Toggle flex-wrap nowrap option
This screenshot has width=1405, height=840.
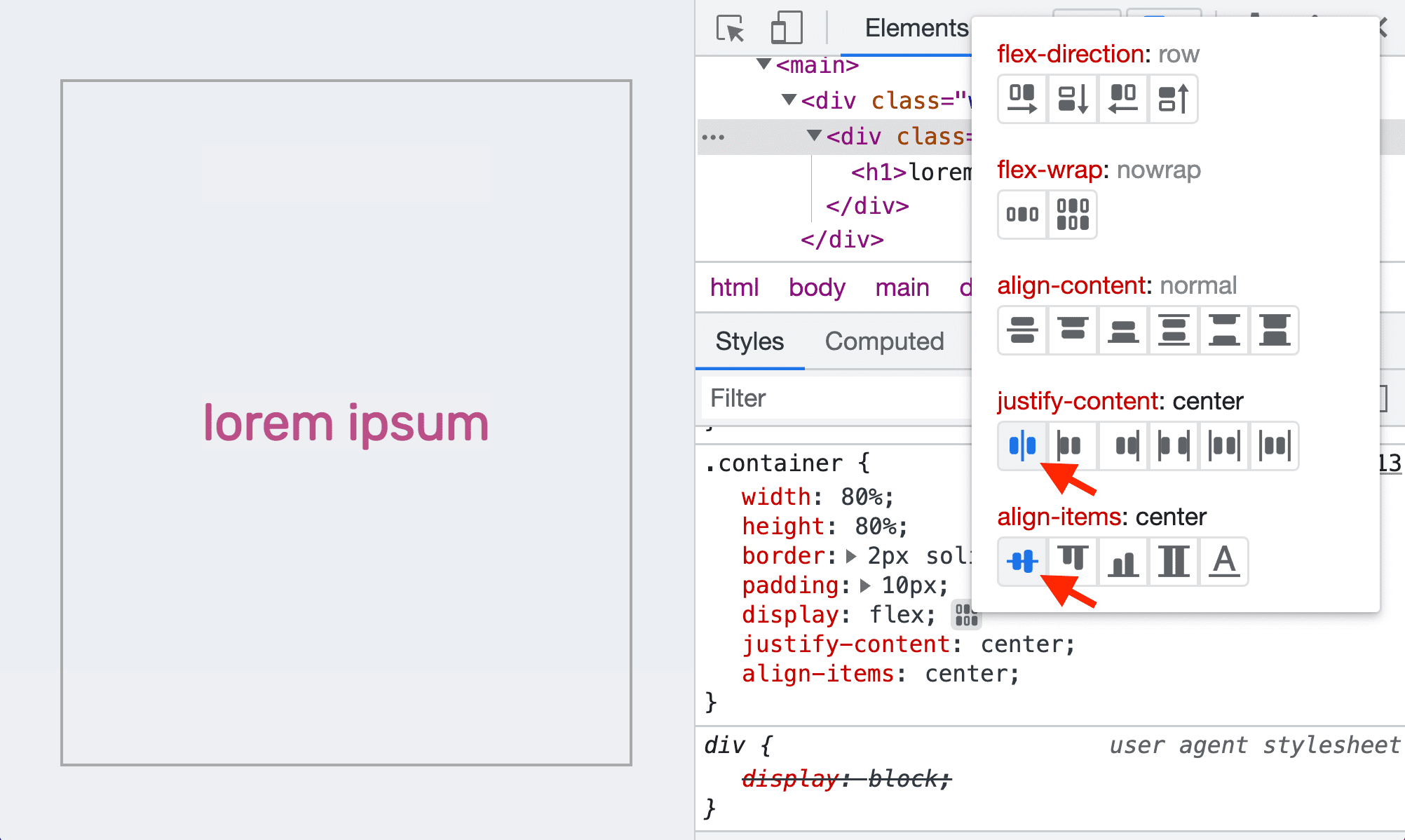tap(1022, 213)
